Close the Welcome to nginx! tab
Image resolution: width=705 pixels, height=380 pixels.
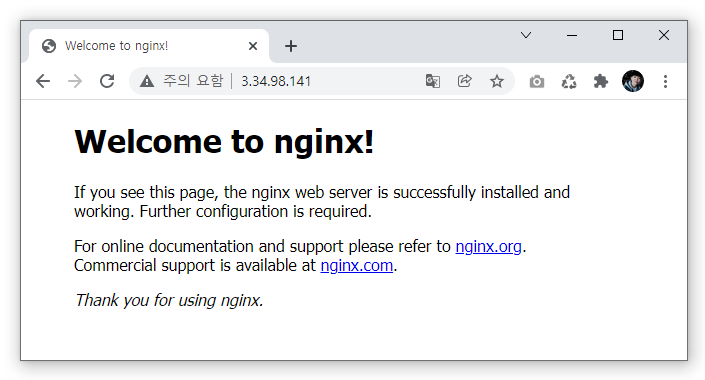coord(253,46)
